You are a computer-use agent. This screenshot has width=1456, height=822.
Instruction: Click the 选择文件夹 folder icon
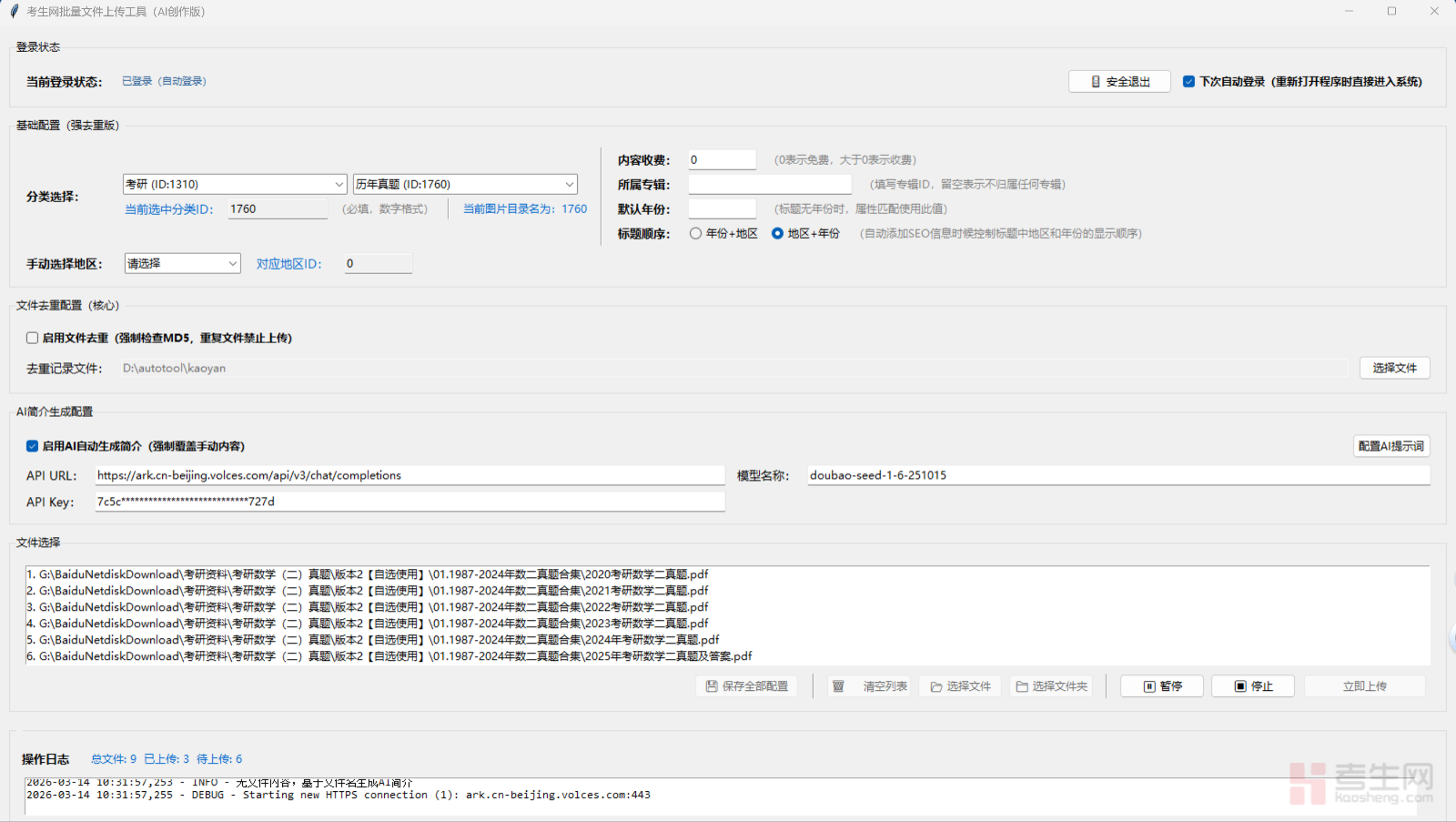(1022, 686)
